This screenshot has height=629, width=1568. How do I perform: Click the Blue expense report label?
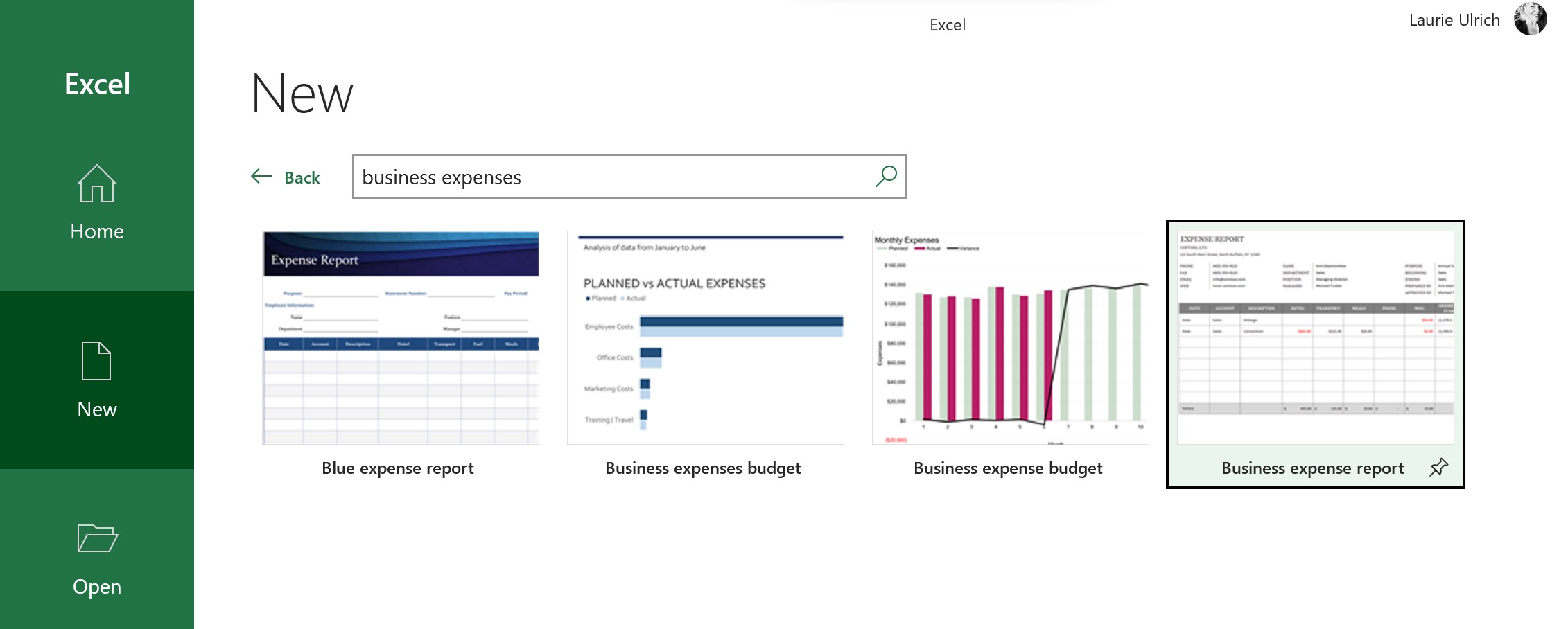pos(399,468)
